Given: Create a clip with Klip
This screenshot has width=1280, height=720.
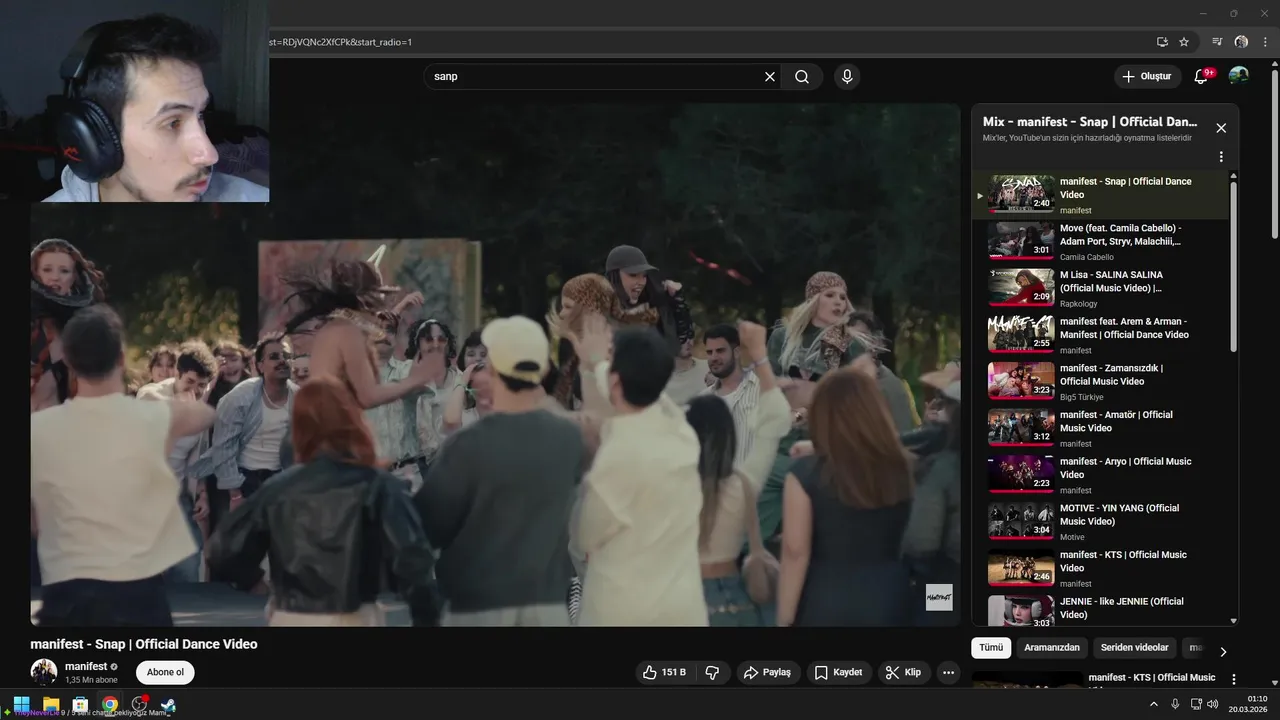Looking at the screenshot, I should point(903,673).
